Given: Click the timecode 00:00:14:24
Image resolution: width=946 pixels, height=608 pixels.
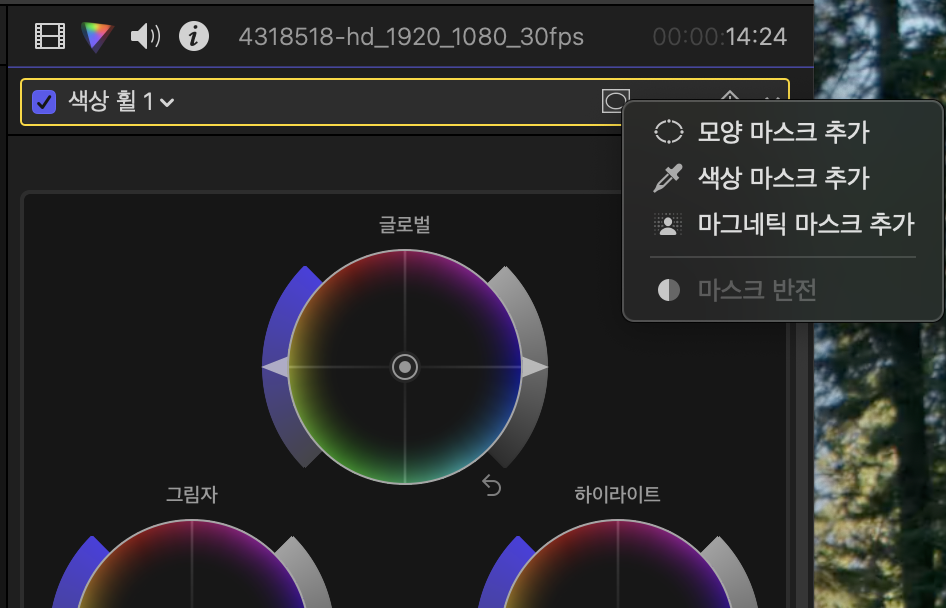Looking at the screenshot, I should [720, 37].
